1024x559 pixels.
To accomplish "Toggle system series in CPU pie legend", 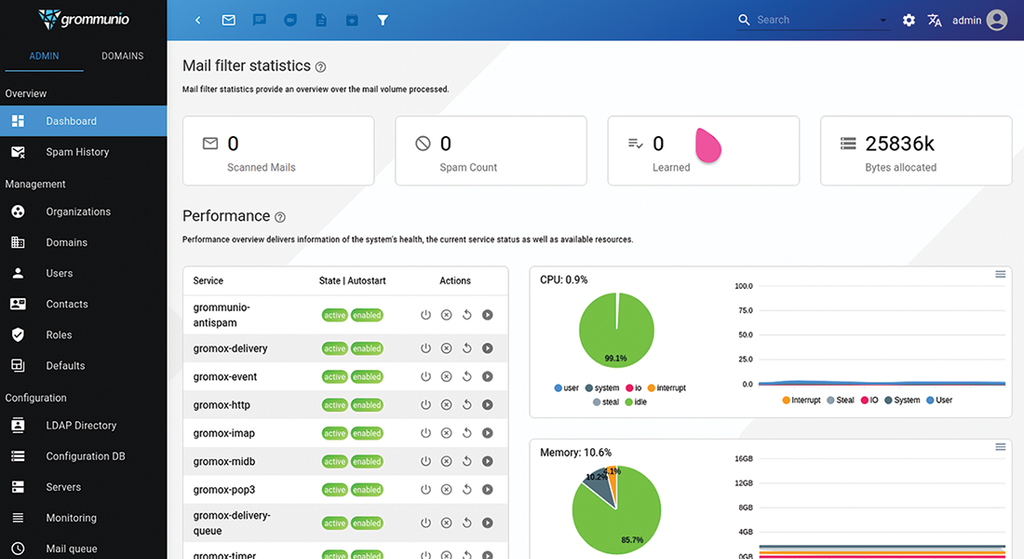I will click(602, 388).
